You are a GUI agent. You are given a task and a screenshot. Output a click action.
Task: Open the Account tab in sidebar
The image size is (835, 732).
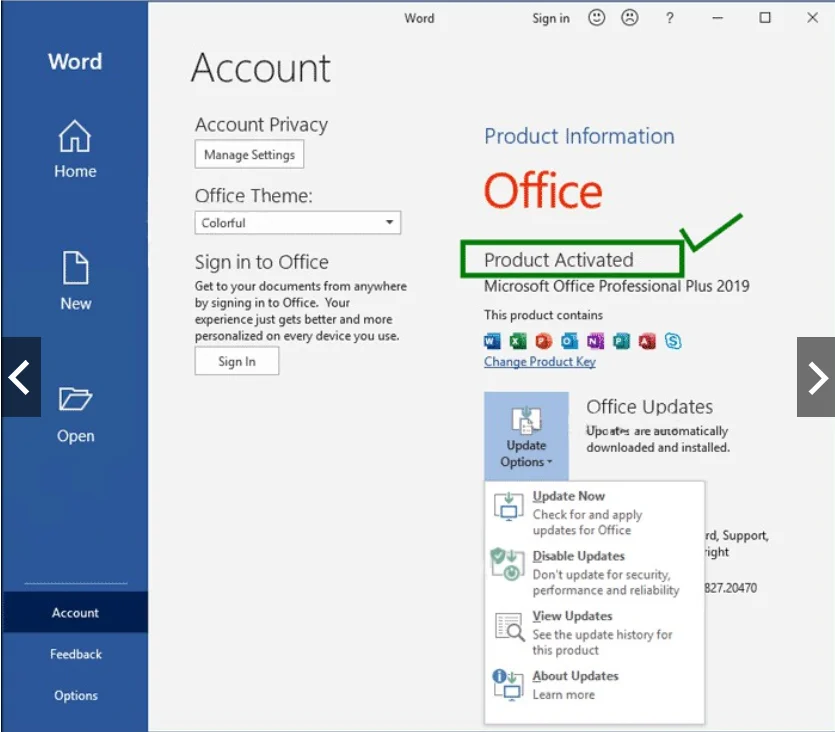tap(75, 613)
